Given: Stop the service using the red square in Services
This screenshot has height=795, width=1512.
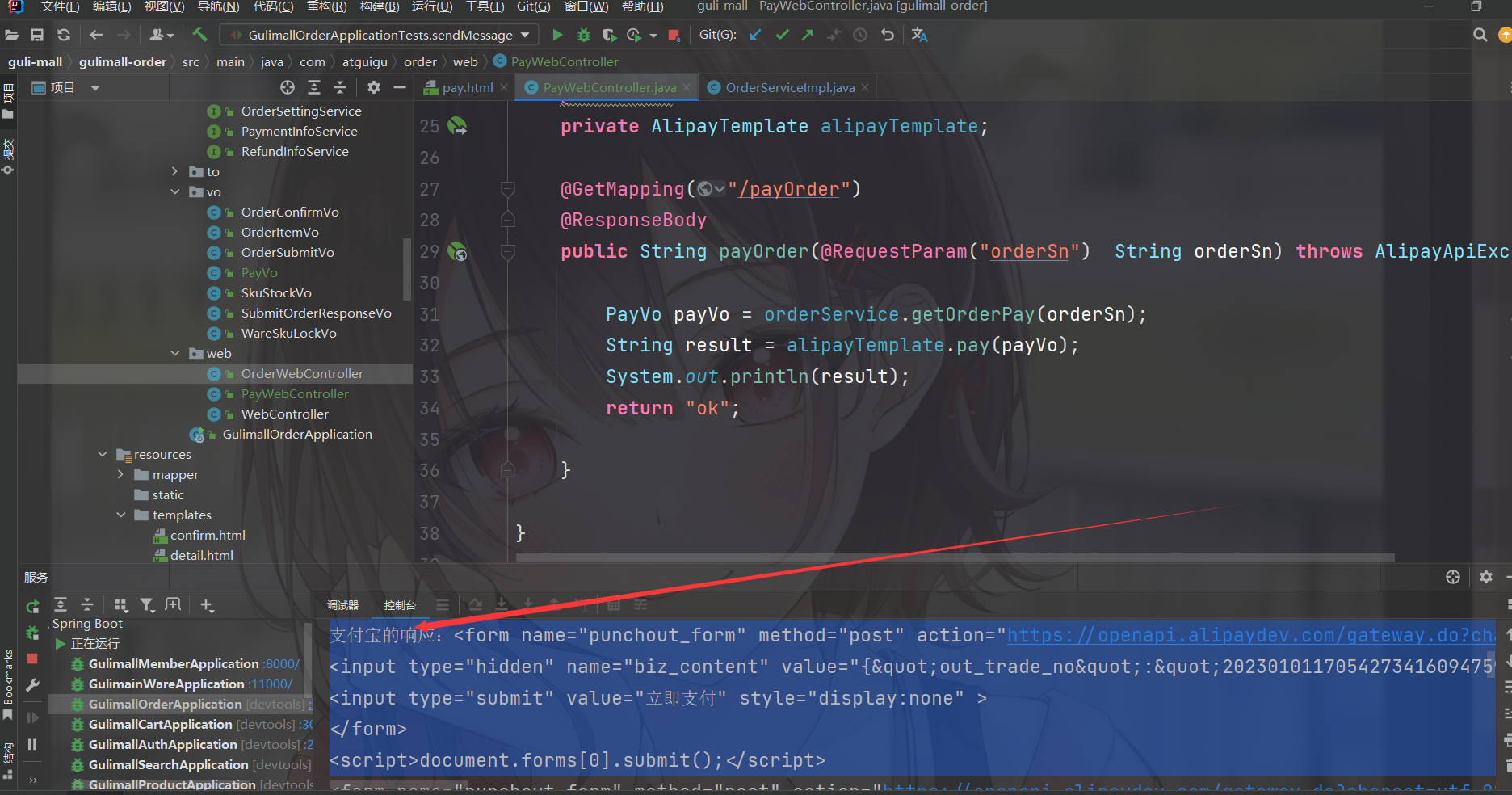Looking at the screenshot, I should click(32, 658).
